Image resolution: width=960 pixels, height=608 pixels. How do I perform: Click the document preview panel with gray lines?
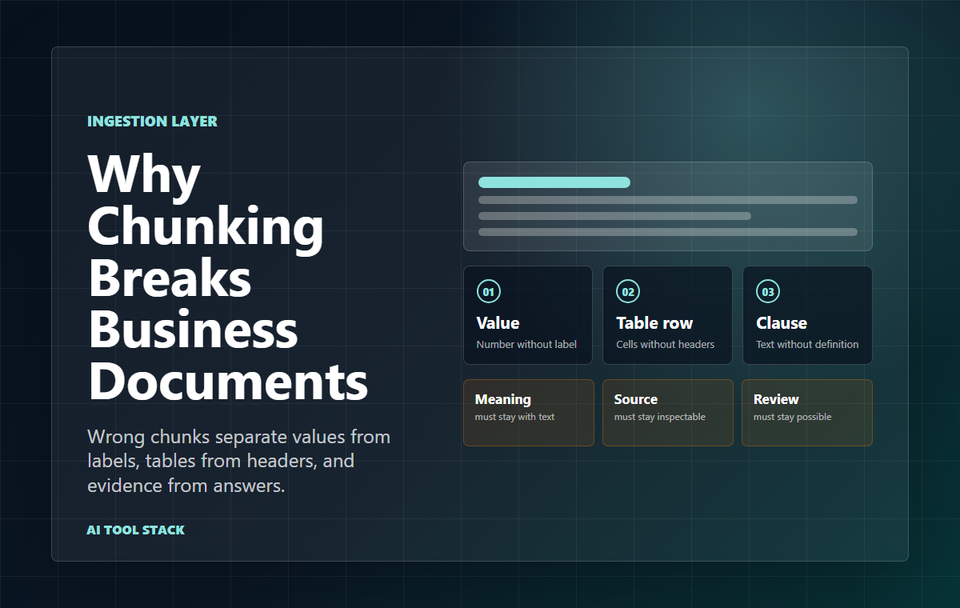[668, 206]
